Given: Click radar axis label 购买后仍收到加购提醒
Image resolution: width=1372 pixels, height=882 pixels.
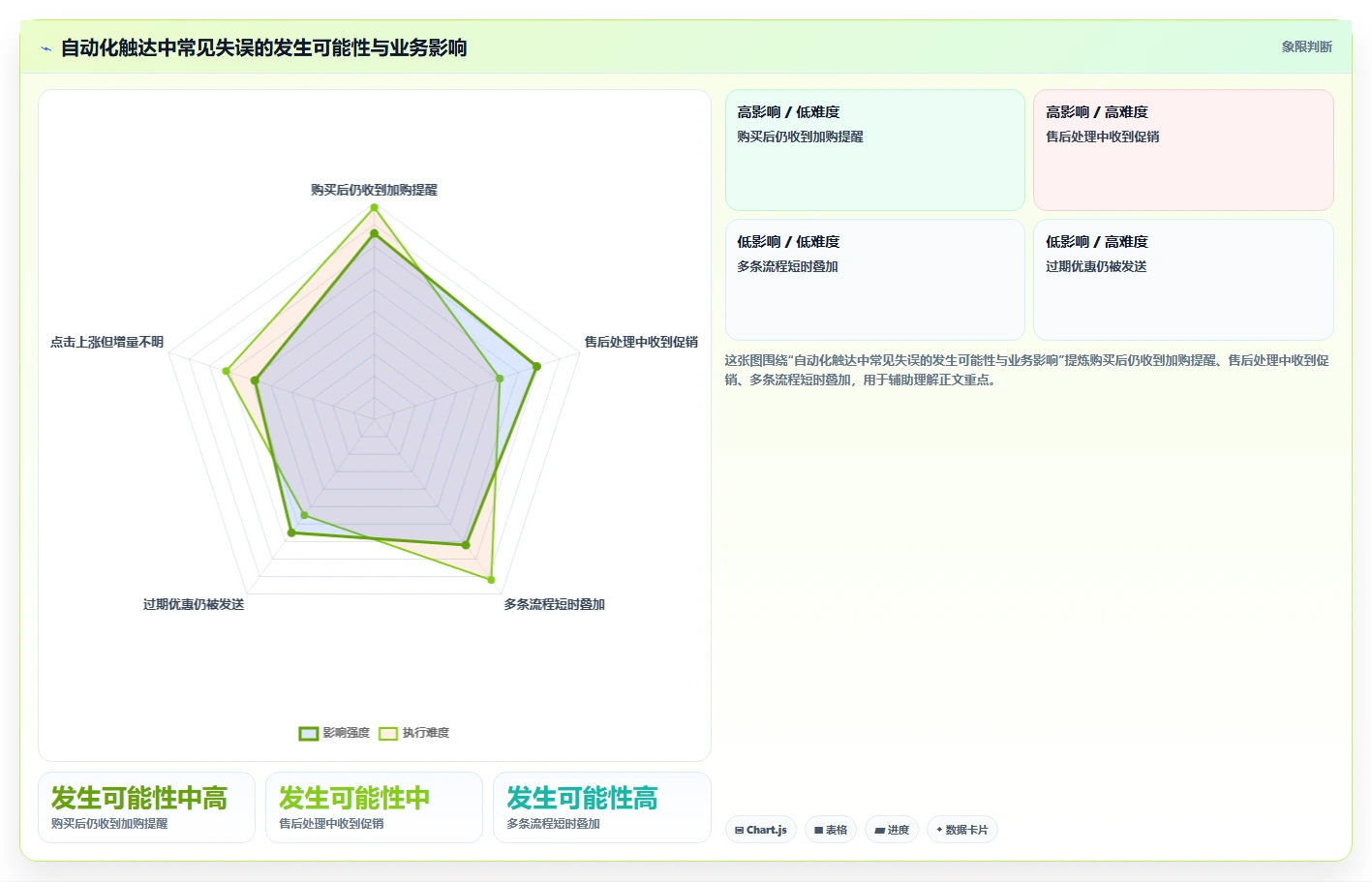Looking at the screenshot, I should [374, 190].
